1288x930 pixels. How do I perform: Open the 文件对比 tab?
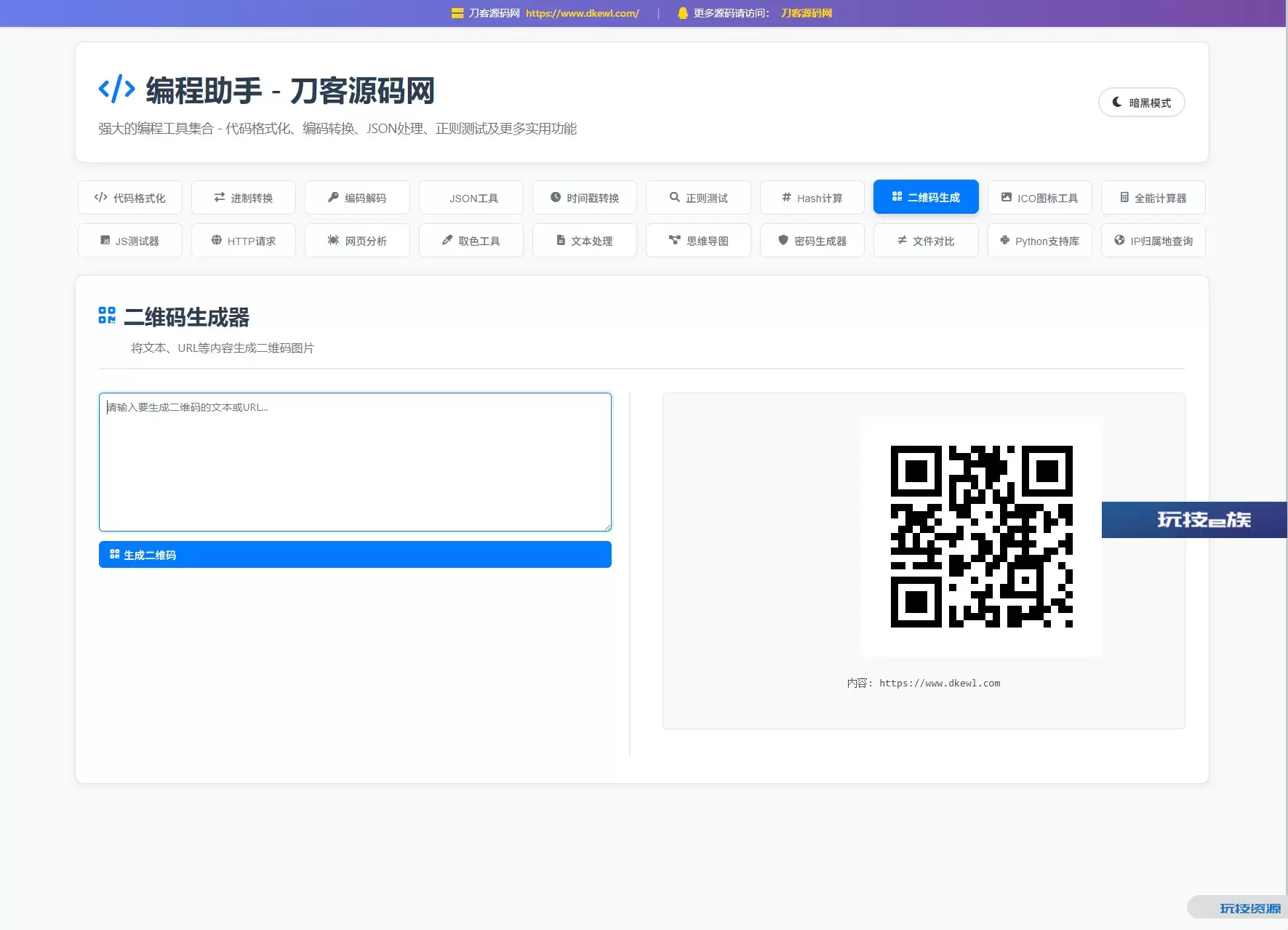click(926, 241)
